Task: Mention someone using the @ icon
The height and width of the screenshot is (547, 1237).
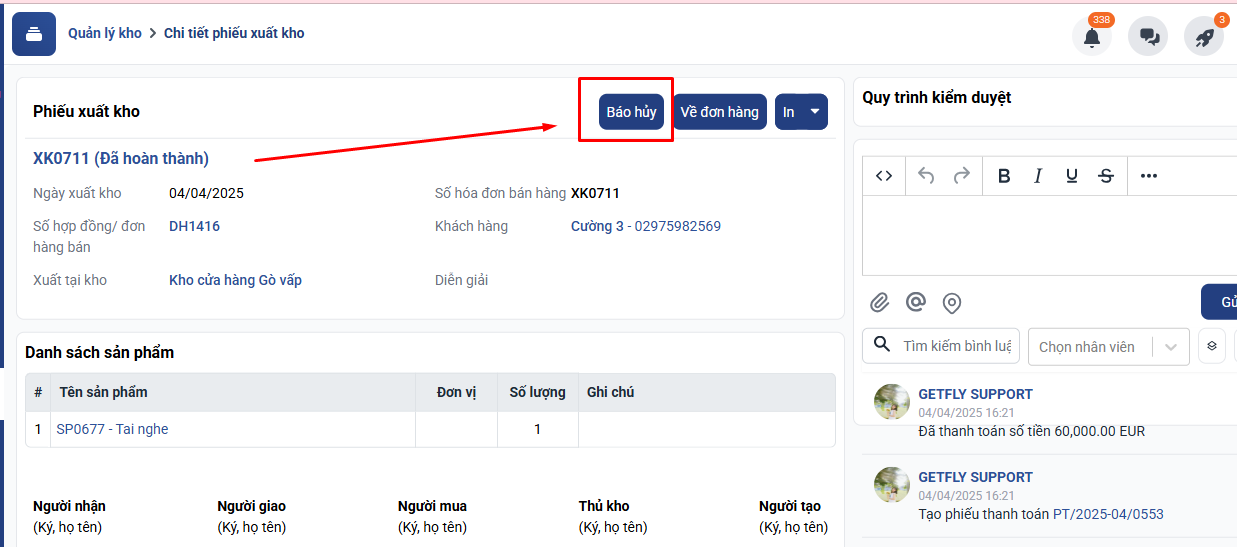Action: [x=915, y=302]
